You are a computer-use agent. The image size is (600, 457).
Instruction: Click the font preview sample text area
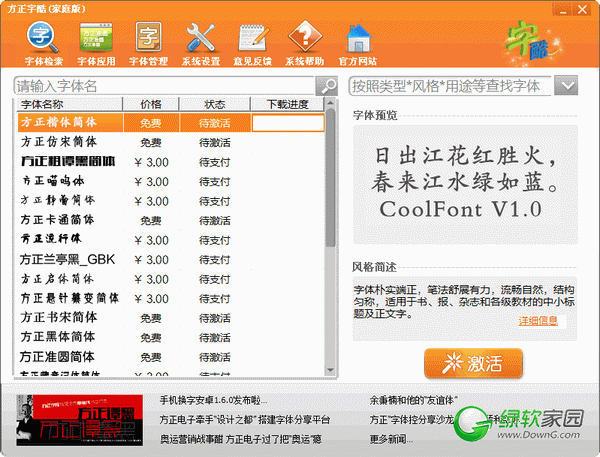click(465, 184)
